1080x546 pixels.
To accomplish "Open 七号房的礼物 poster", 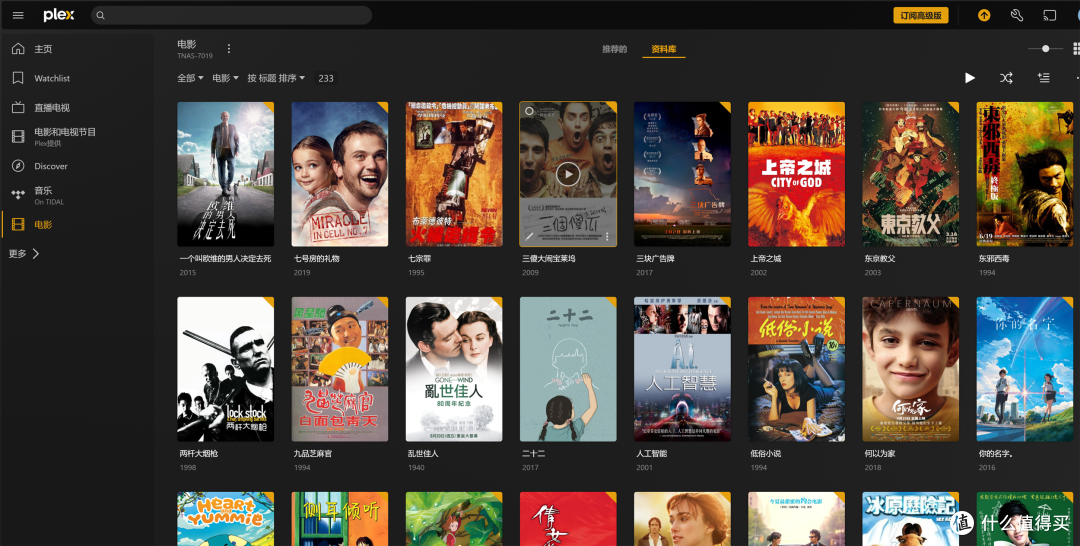I will coord(340,174).
